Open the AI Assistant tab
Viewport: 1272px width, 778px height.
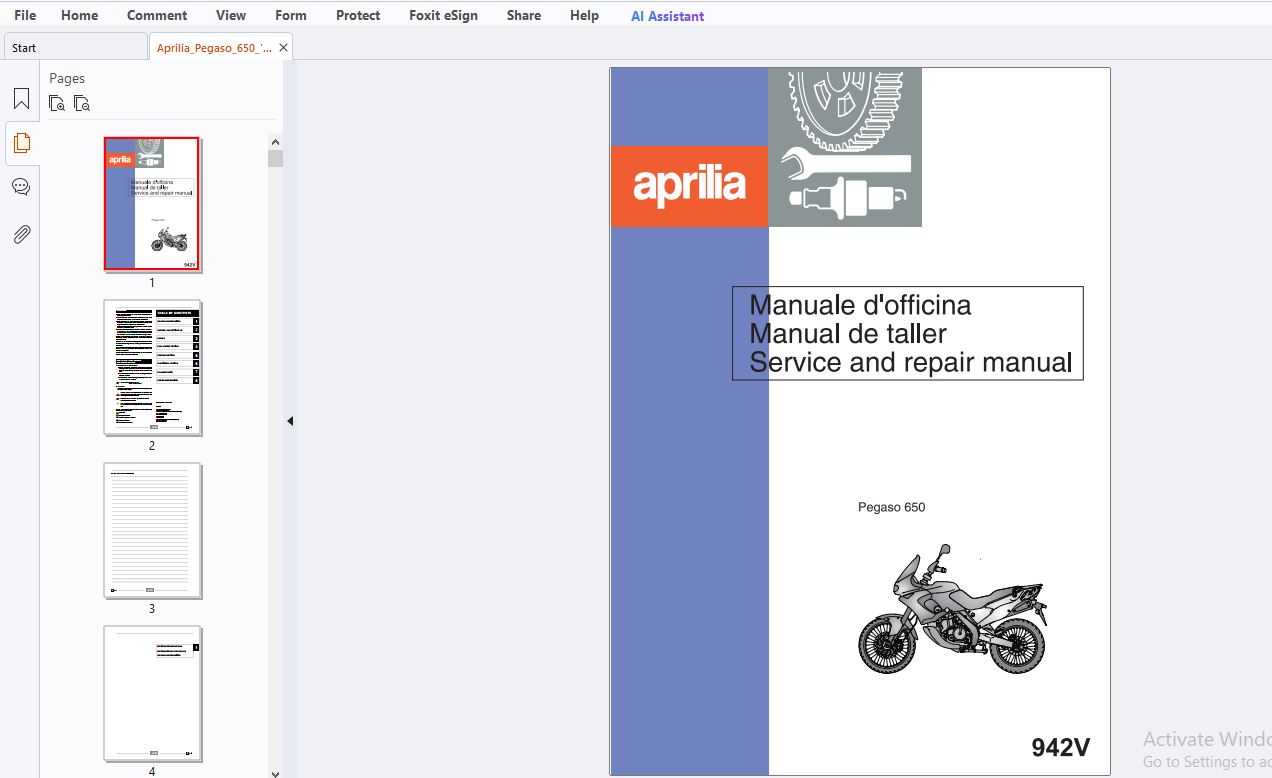[667, 16]
